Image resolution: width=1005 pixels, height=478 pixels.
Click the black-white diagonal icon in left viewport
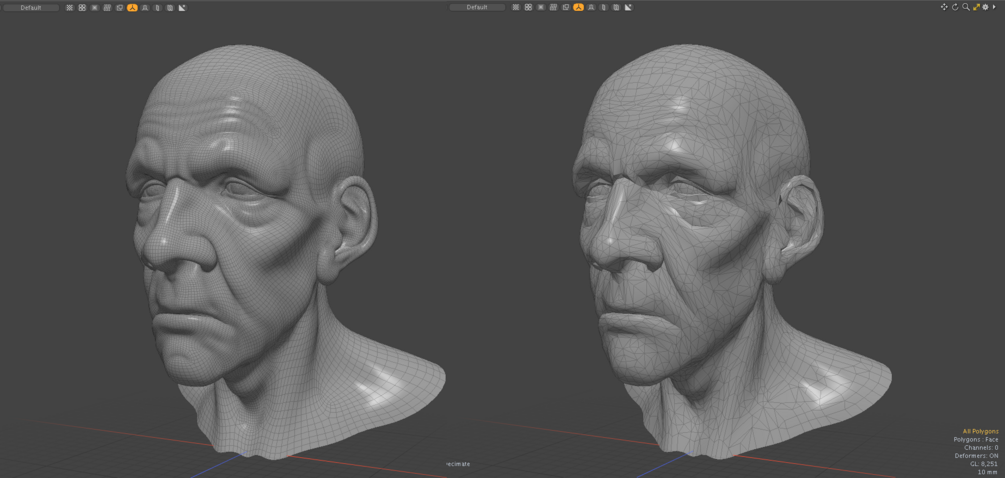(182, 8)
